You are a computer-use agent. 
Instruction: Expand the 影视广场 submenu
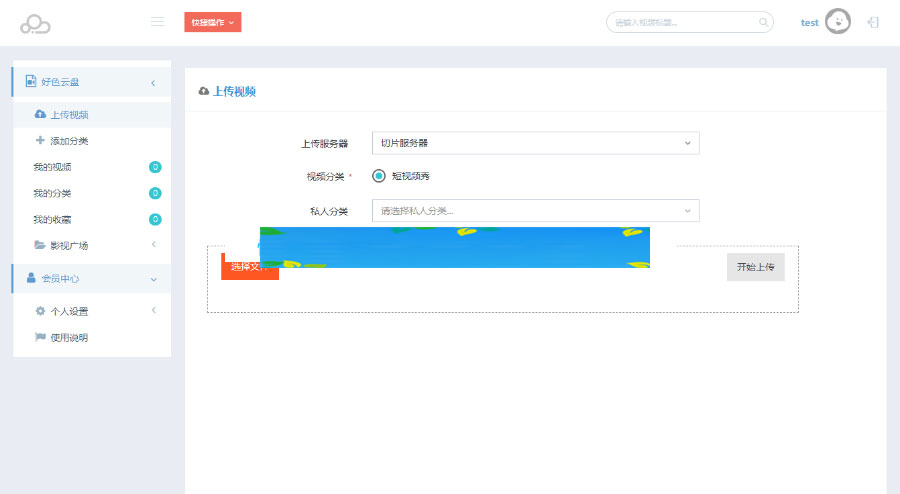tap(153, 245)
